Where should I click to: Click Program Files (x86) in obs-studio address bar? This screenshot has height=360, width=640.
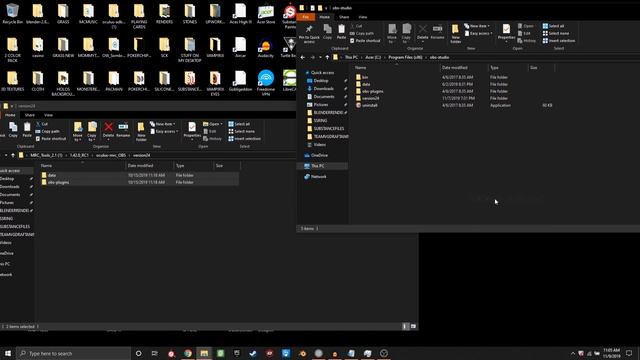tap(405, 58)
